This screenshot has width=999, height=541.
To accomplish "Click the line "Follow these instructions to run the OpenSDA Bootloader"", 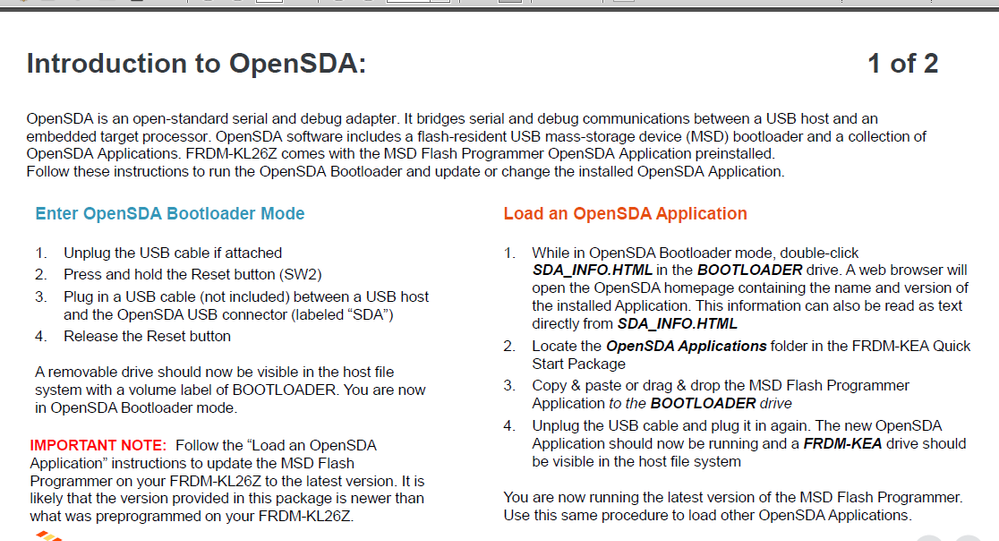I will [405, 172].
